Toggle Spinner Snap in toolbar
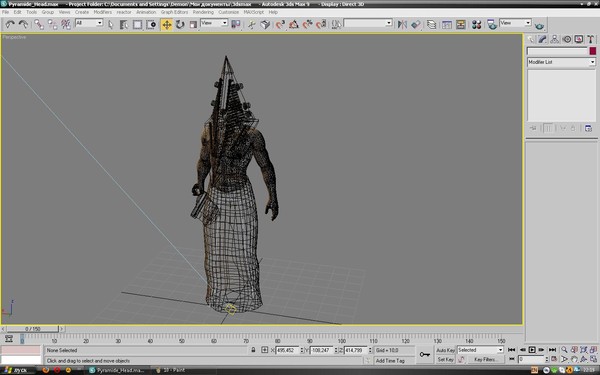The height and width of the screenshot is (375, 600). (321, 24)
